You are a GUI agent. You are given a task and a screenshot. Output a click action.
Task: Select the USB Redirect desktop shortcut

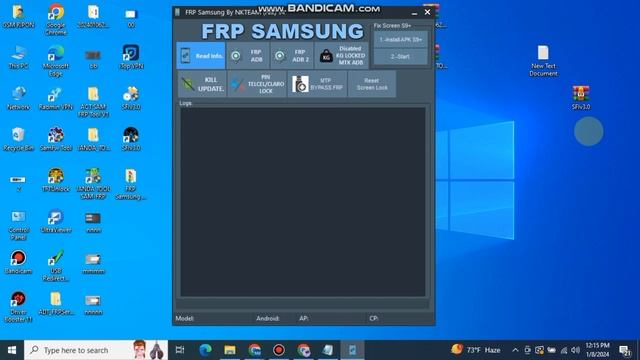point(56,266)
